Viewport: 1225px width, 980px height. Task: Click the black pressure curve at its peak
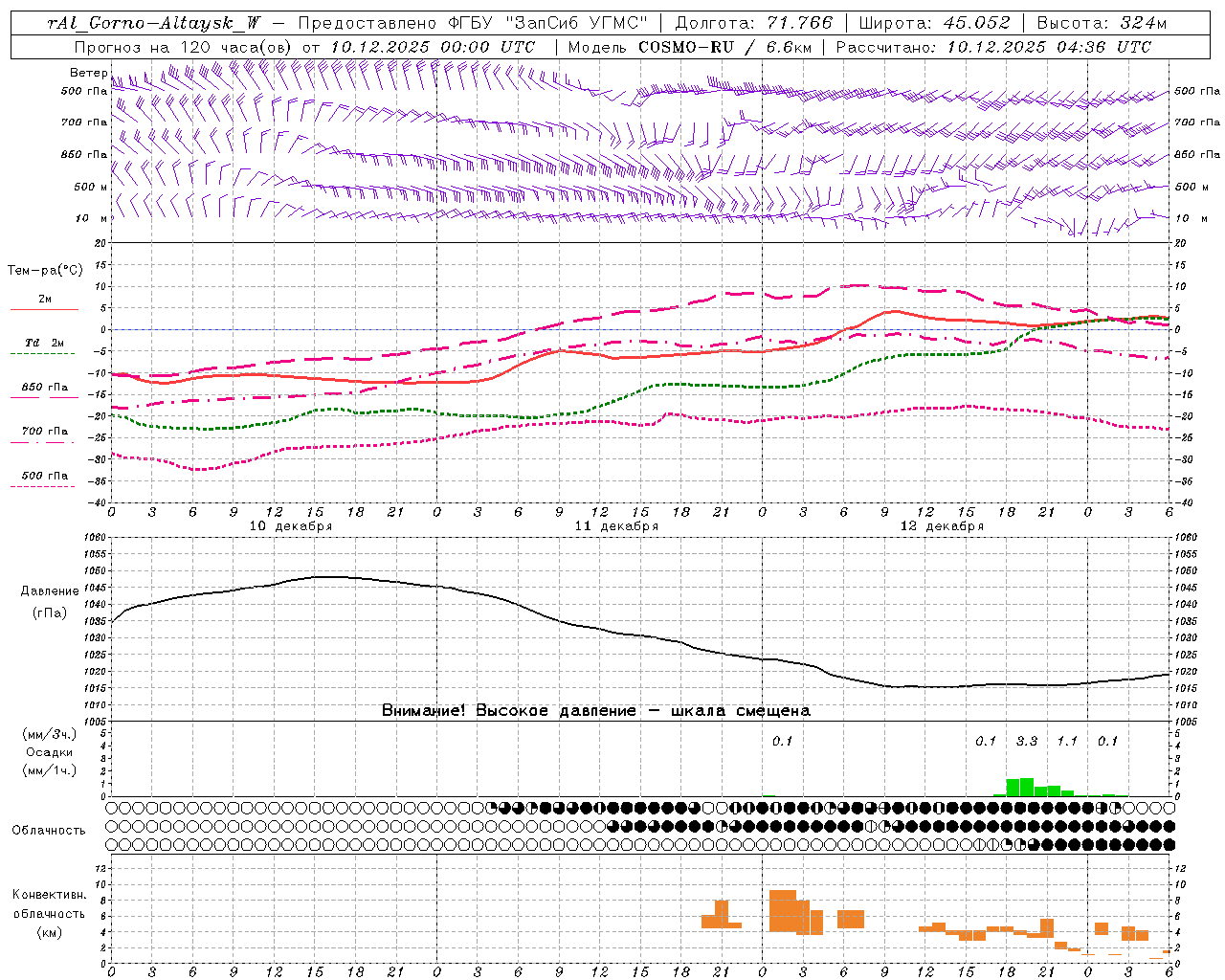[x=330, y=577]
